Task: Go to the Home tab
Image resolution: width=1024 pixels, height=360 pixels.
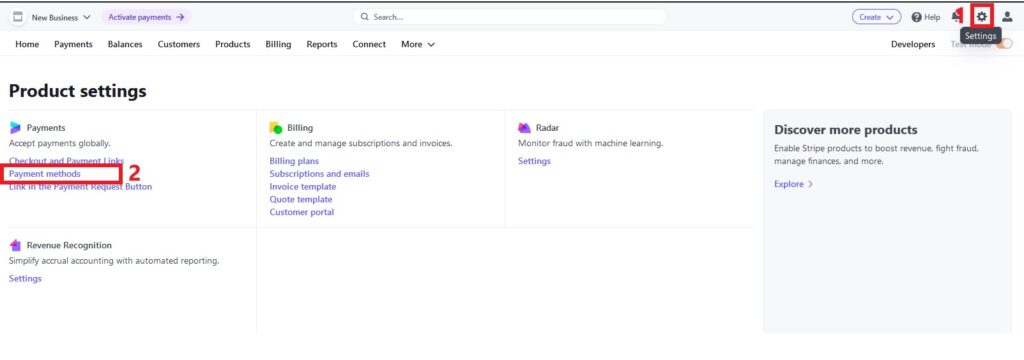Action: tap(27, 44)
